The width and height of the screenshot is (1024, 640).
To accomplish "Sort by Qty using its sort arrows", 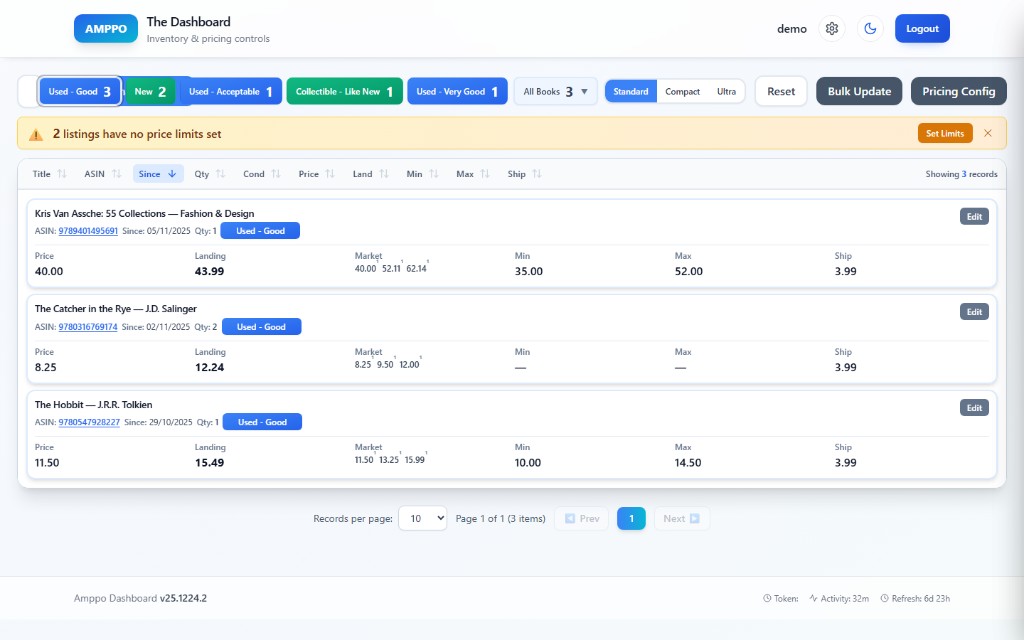I will (220, 174).
